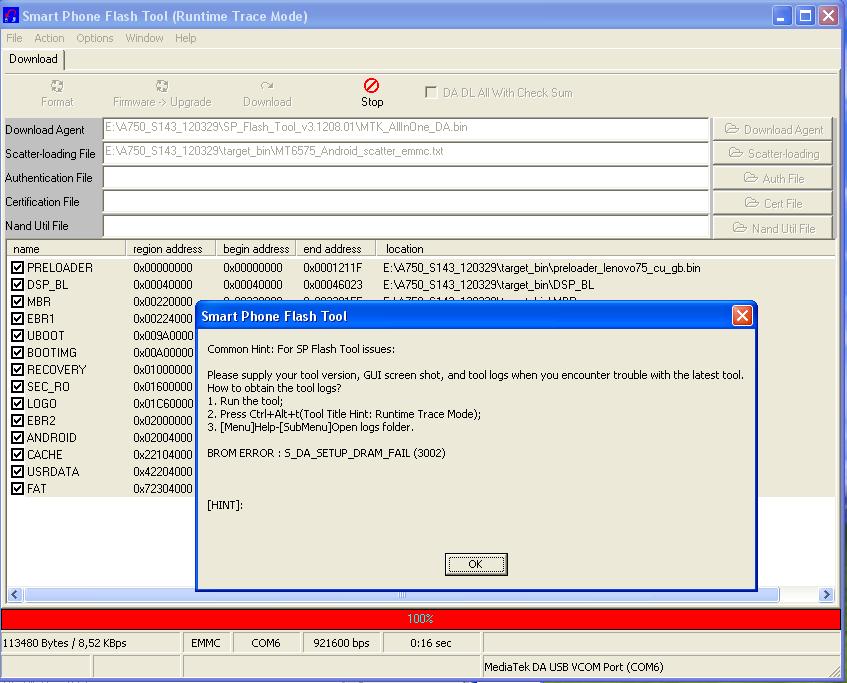Viewport: 847px width, 683px height.
Task: Click the empty Nand Util File field
Action: click(x=406, y=226)
